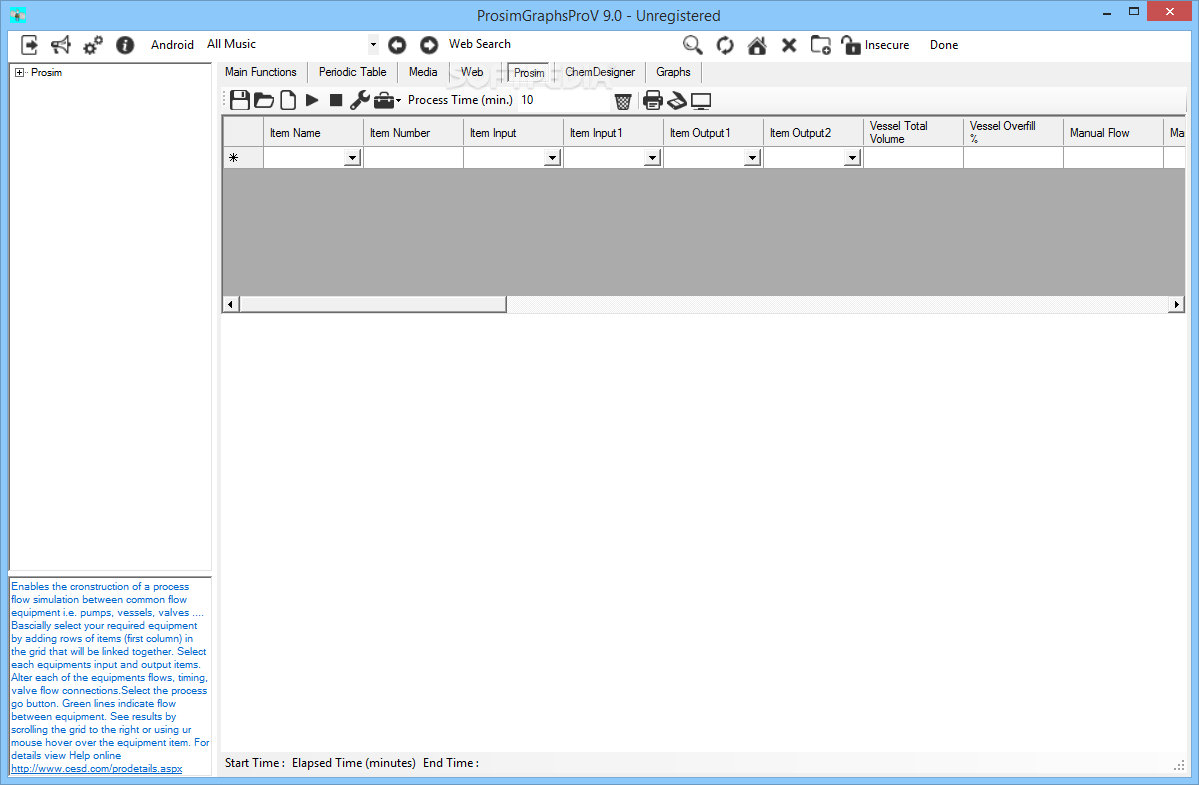Select the new row asterisk header
Screen dimensions: 1199x785
tap(243, 158)
